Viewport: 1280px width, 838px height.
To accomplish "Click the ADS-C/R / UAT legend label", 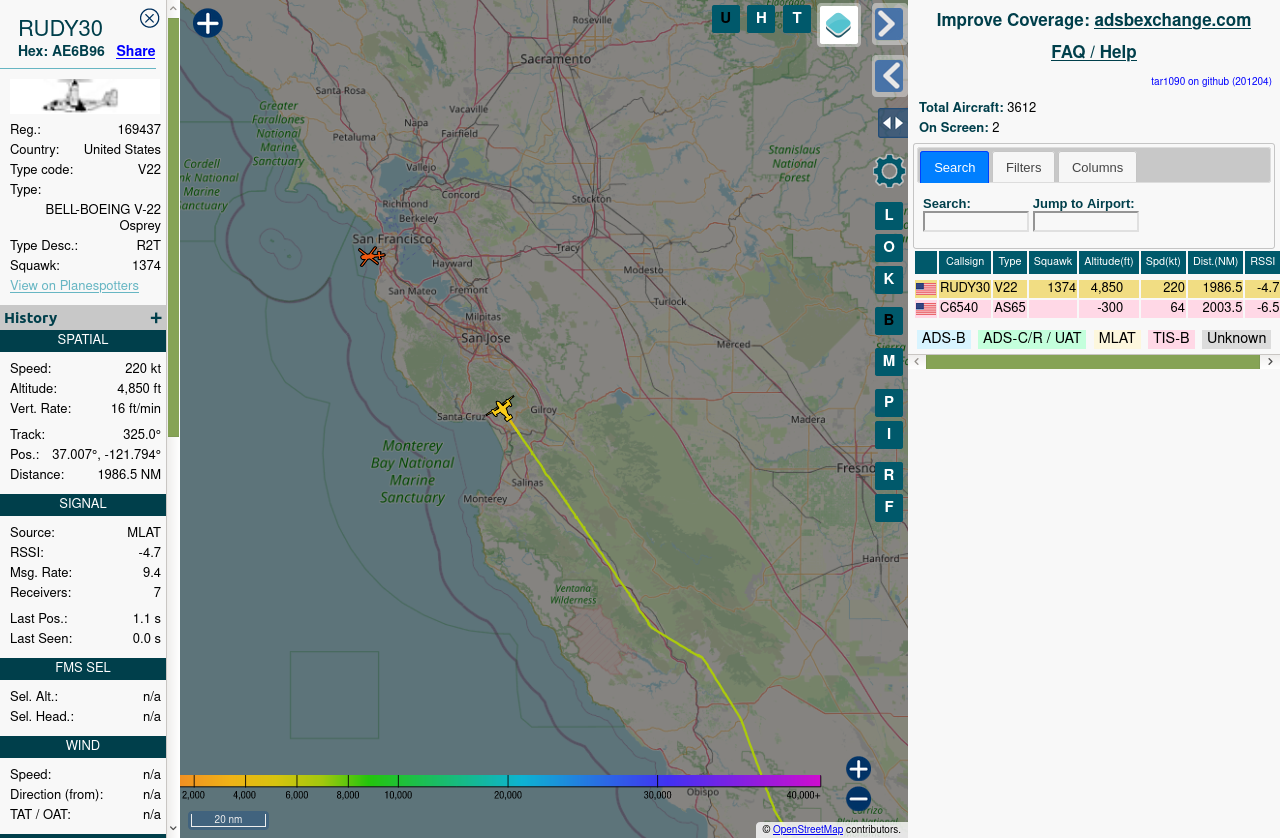I will coord(1032,339).
